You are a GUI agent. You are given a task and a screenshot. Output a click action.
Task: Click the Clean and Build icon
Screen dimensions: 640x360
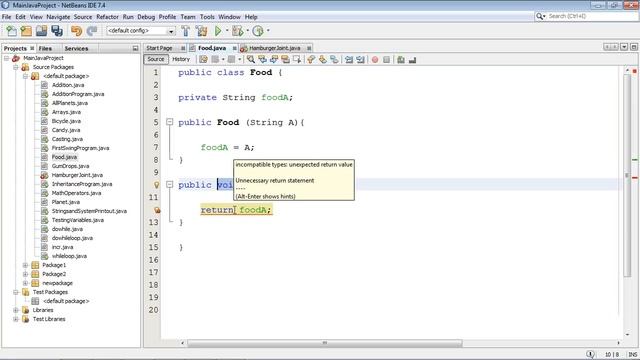pos(201,31)
